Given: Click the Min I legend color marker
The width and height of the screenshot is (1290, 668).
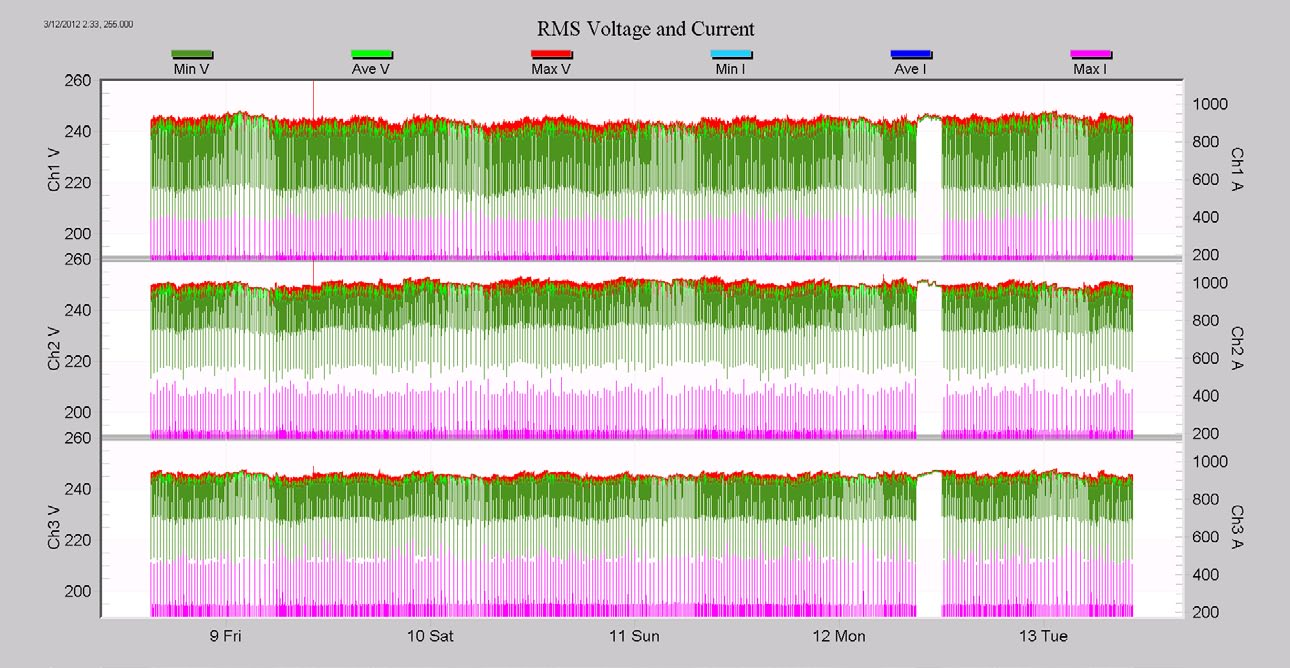Looking at the screenshot, I should 730,55.
